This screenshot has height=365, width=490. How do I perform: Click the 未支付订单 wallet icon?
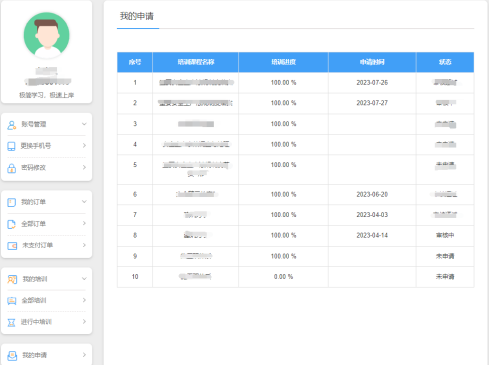[x=12, y=246]
